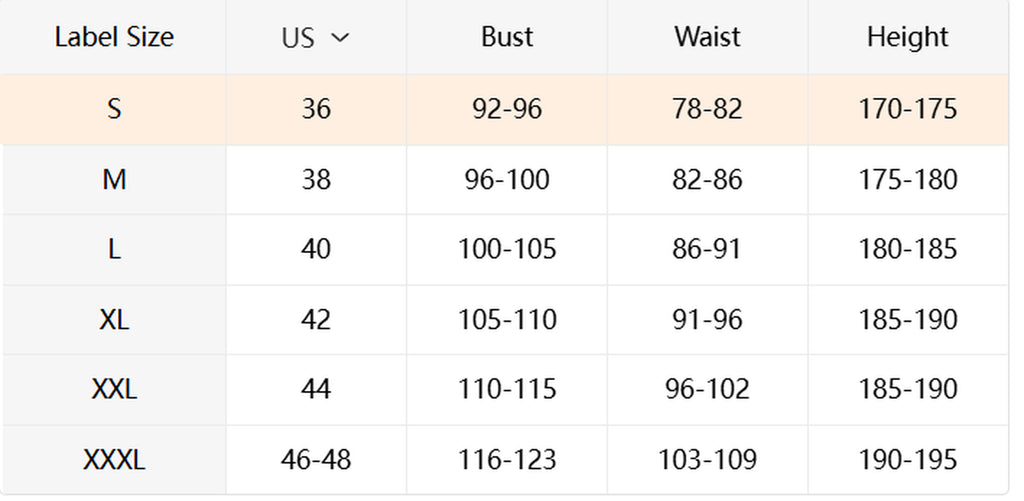This screenshot has height=501, width=1024.
Task: Click the waist 96-102 cell
Action: [707, 390]
